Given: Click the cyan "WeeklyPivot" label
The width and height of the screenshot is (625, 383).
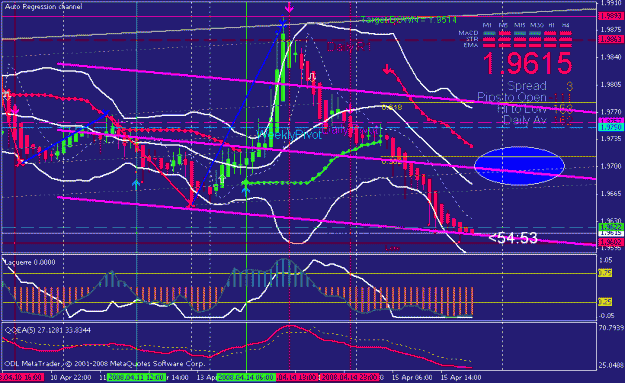Looking at the screenshot, I should tap(290, 135).
